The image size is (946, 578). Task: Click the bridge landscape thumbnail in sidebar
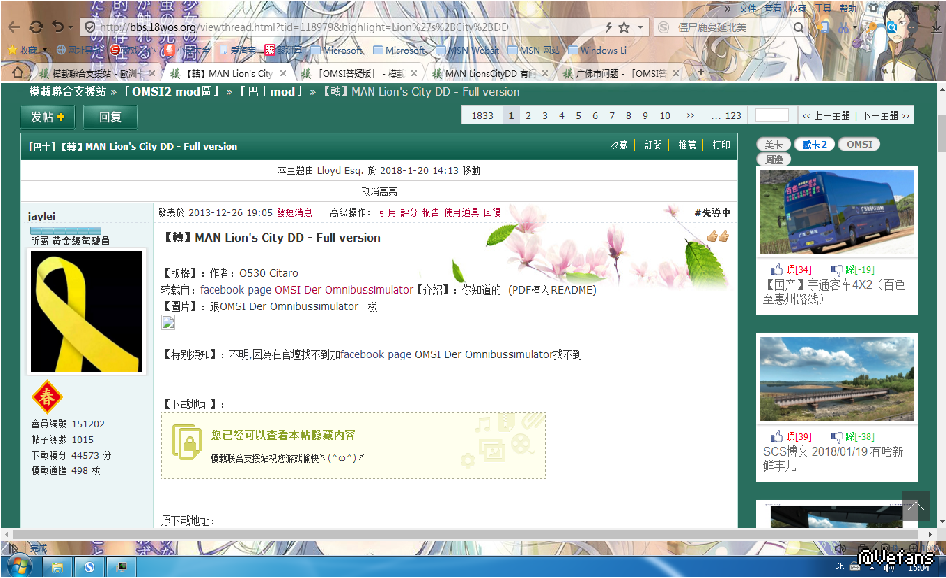pyautogui.click(x=837, y=379)
